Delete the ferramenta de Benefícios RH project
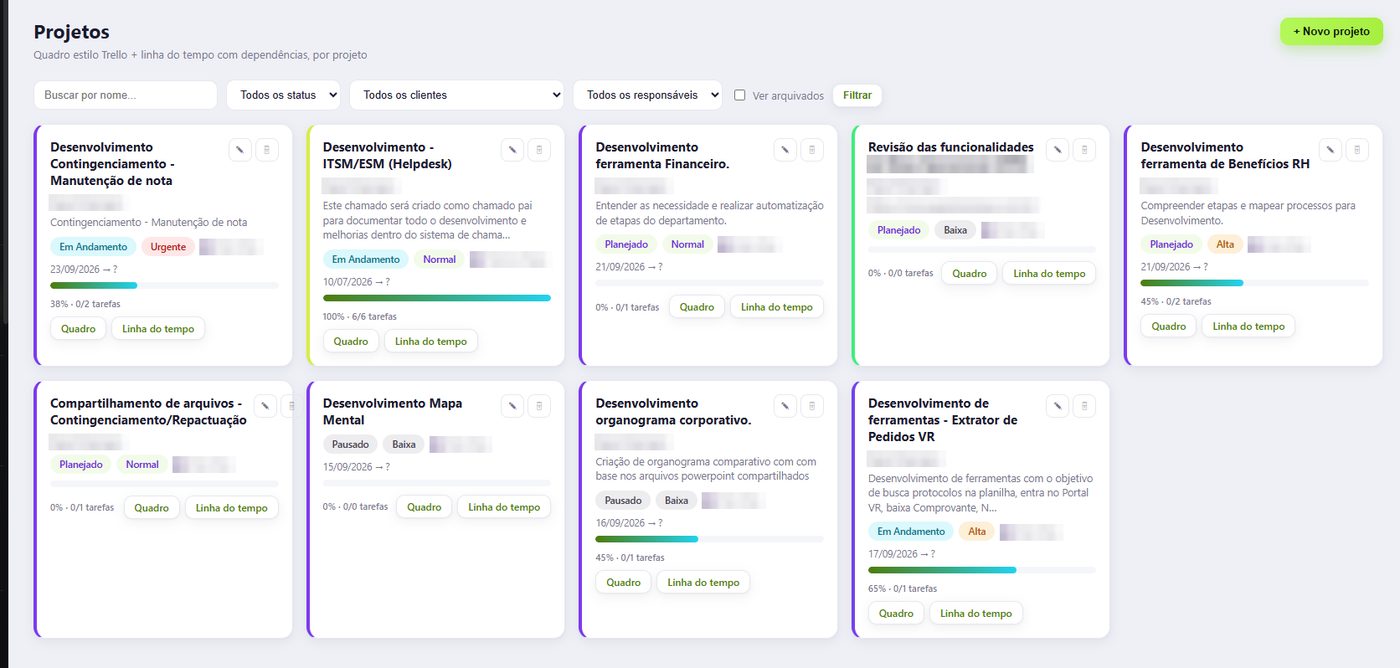1400x668 pixels. [x=1357, y=150]
